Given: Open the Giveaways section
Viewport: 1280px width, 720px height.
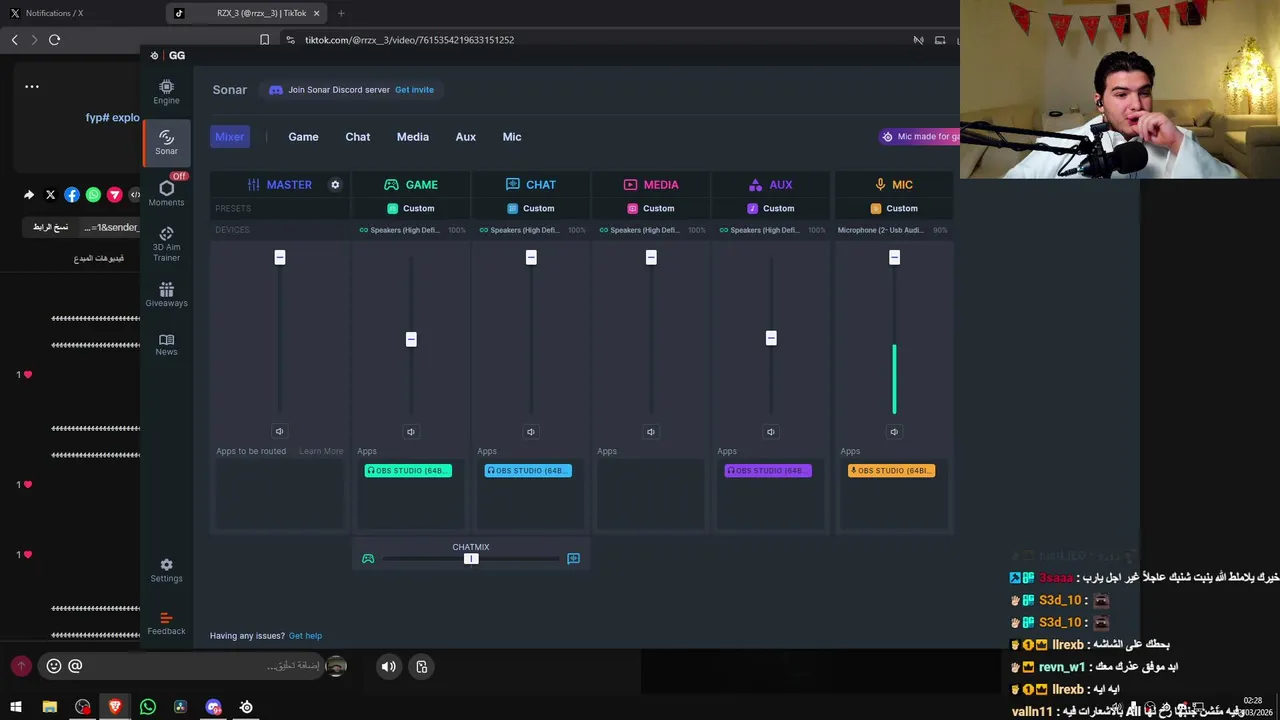Looking at the screenshot, I should pyautogui.click(x=166, y=295).
